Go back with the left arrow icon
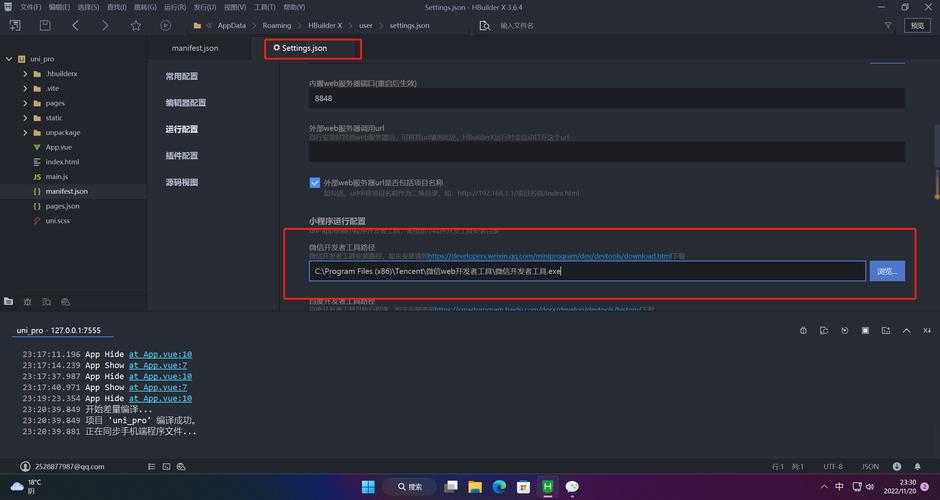 tap(76, 25)
